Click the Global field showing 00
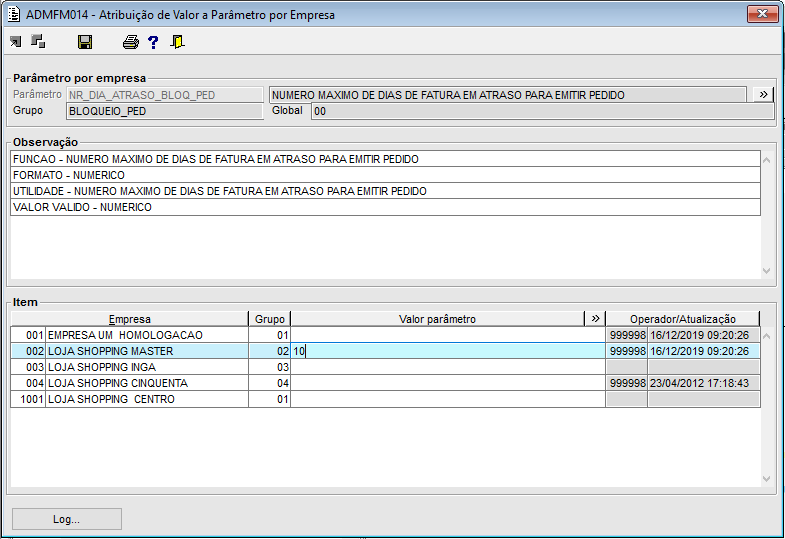 pos(543,111)
